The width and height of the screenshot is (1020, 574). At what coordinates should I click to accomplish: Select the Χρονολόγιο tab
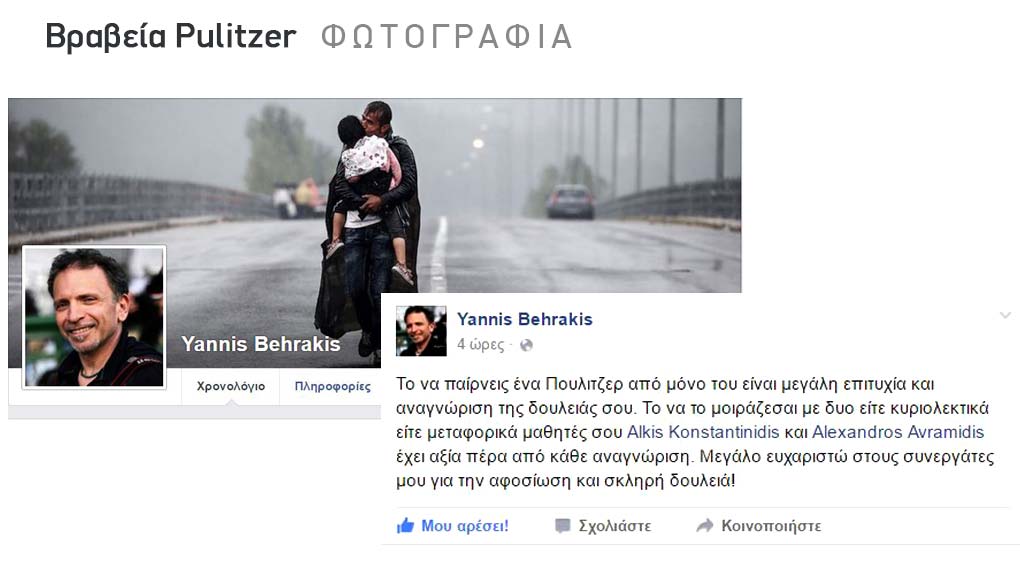[x=231, y=387]
